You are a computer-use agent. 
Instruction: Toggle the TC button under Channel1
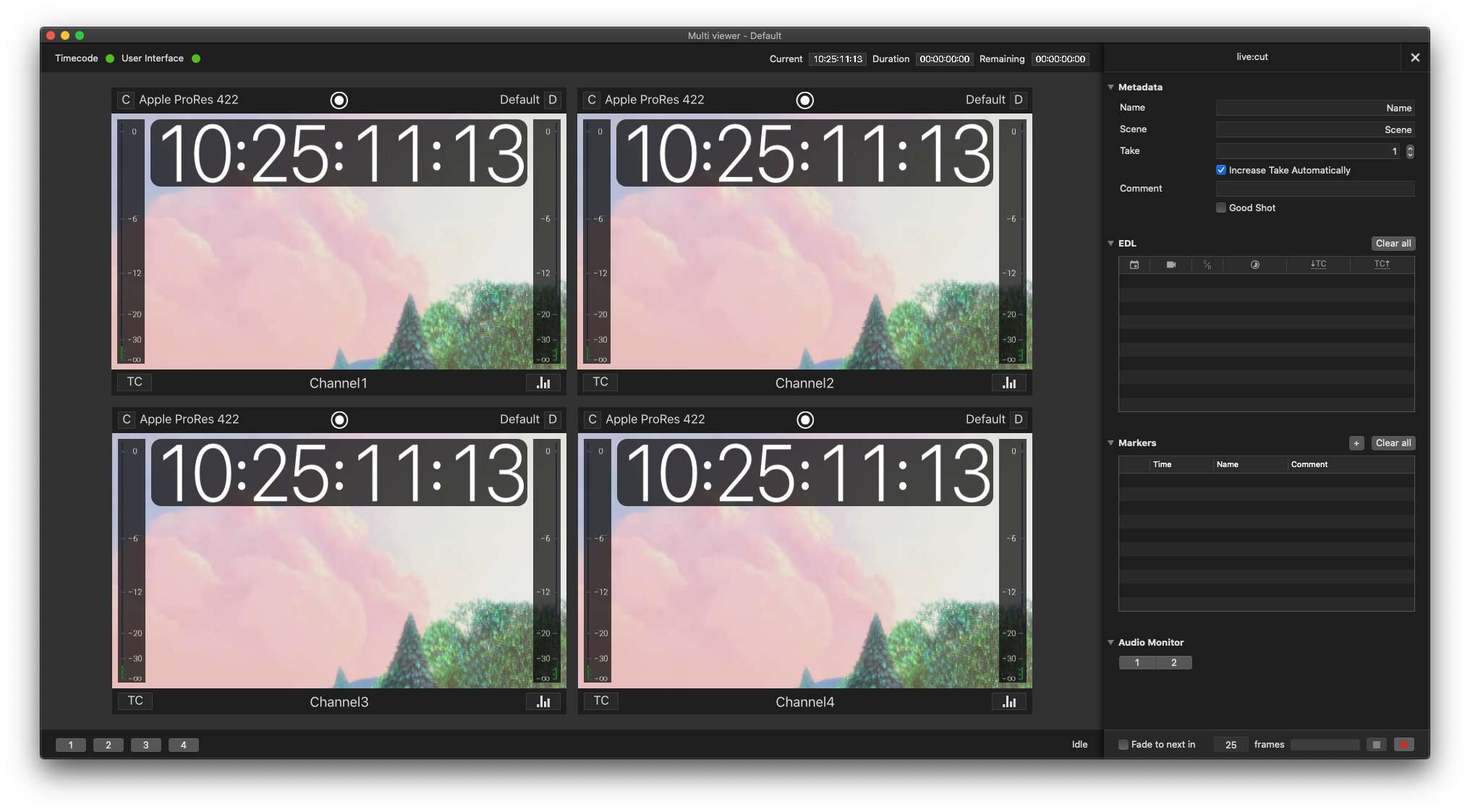(135, 382)
